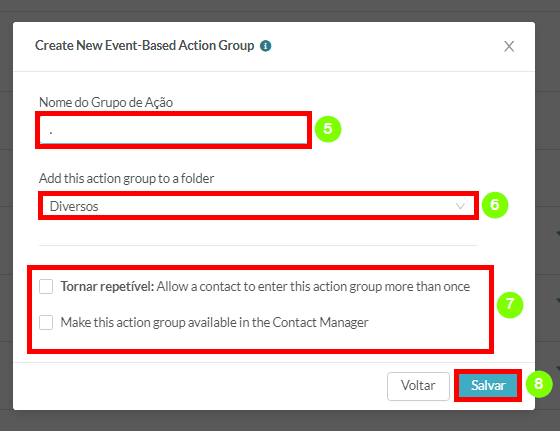This screenshot has width=560, height=431.
Task: Click the bold Tornar repetível label text
Action: coord(107,286)
